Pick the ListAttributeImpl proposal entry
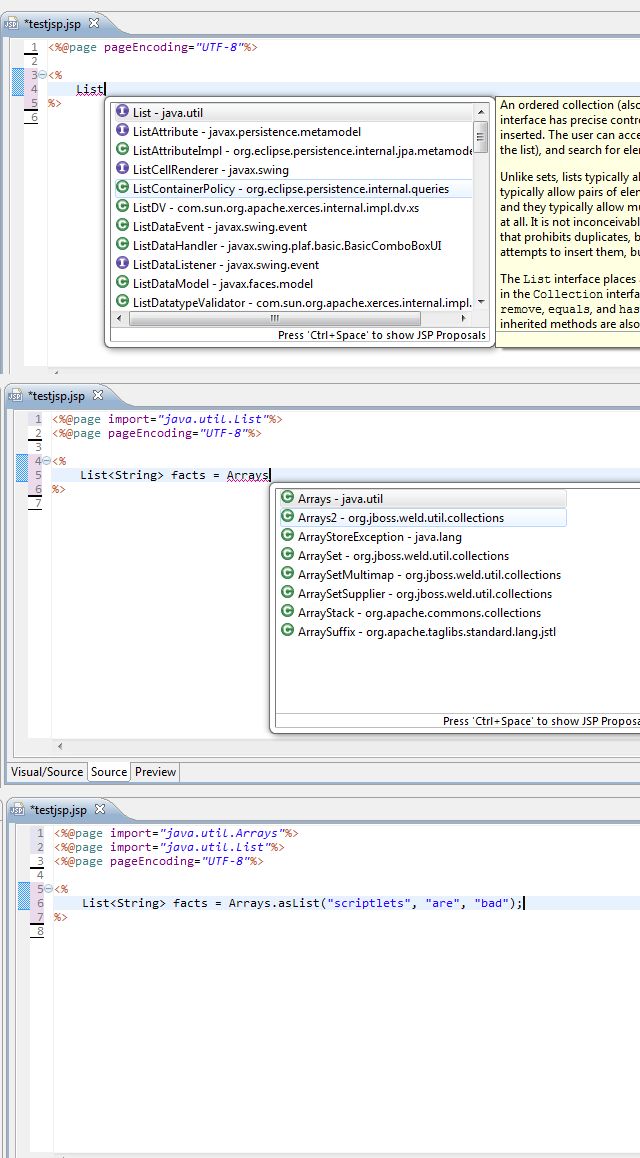 point(294,151)
